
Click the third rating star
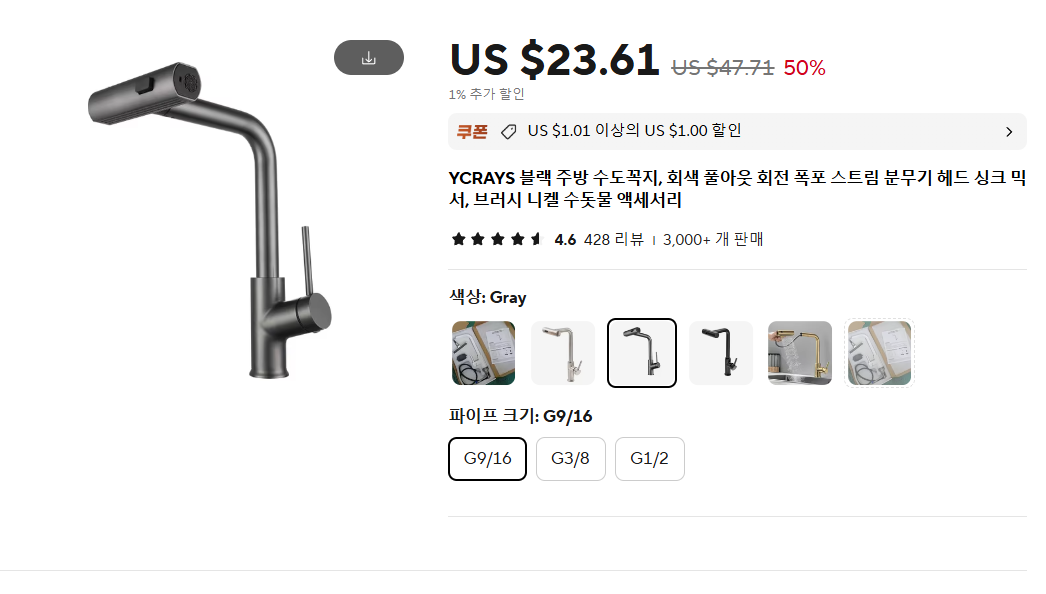pyautogui.click(x=499, y=239)
